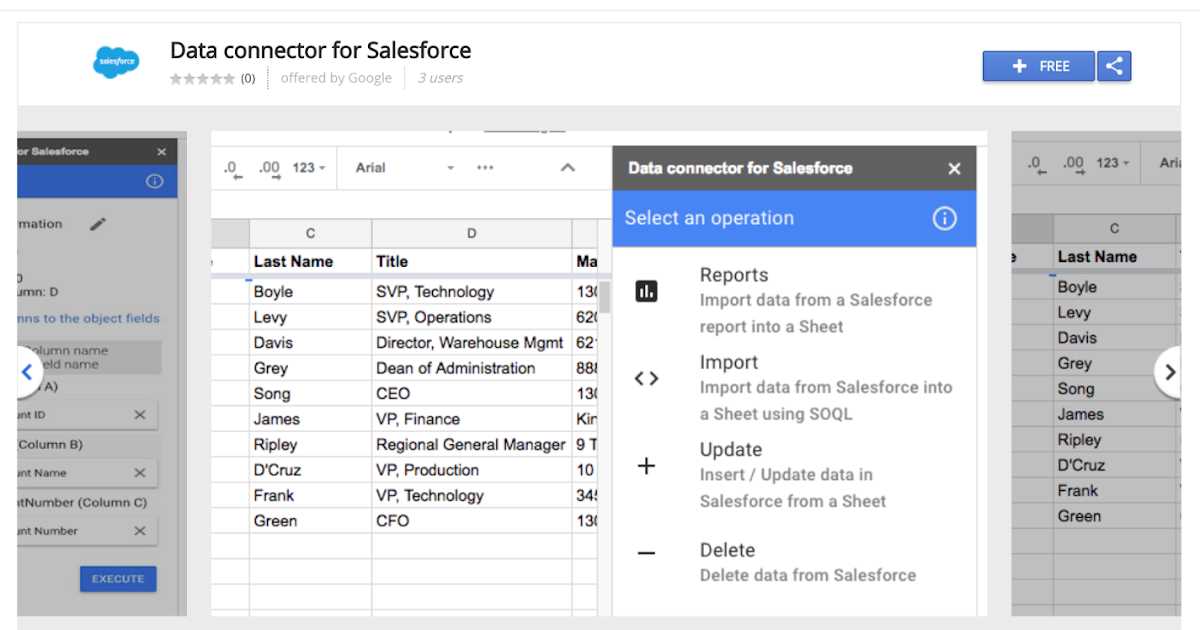
Task: Click the share icon button
Action: click(1114, 66)
